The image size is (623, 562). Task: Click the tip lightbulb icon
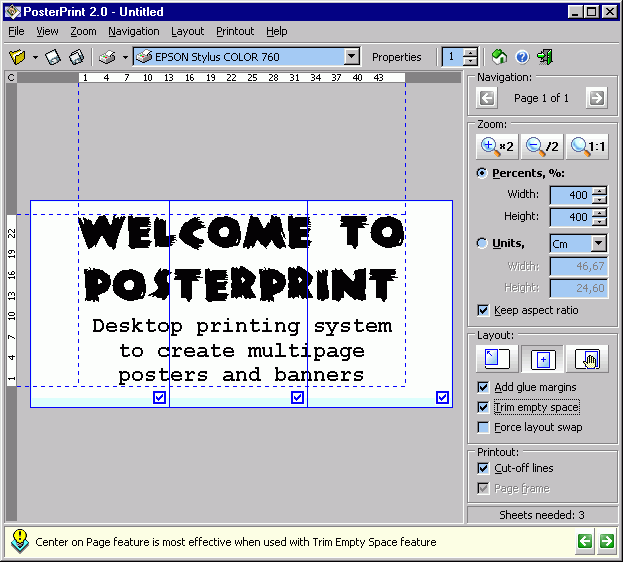pyautogui.click(x=20, y=541)
